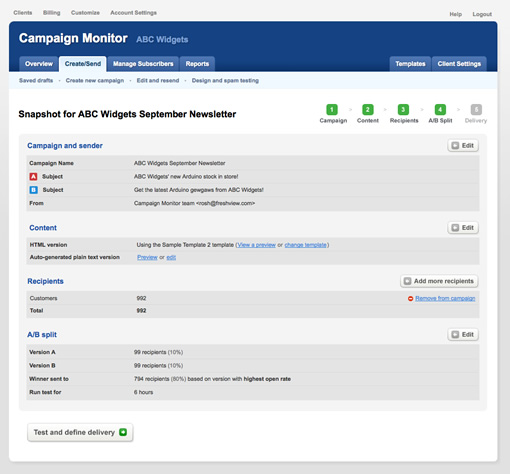Click step 1 Campaign green icon
The width and height of the screenshot is (510, 474).
coord(332,110)
